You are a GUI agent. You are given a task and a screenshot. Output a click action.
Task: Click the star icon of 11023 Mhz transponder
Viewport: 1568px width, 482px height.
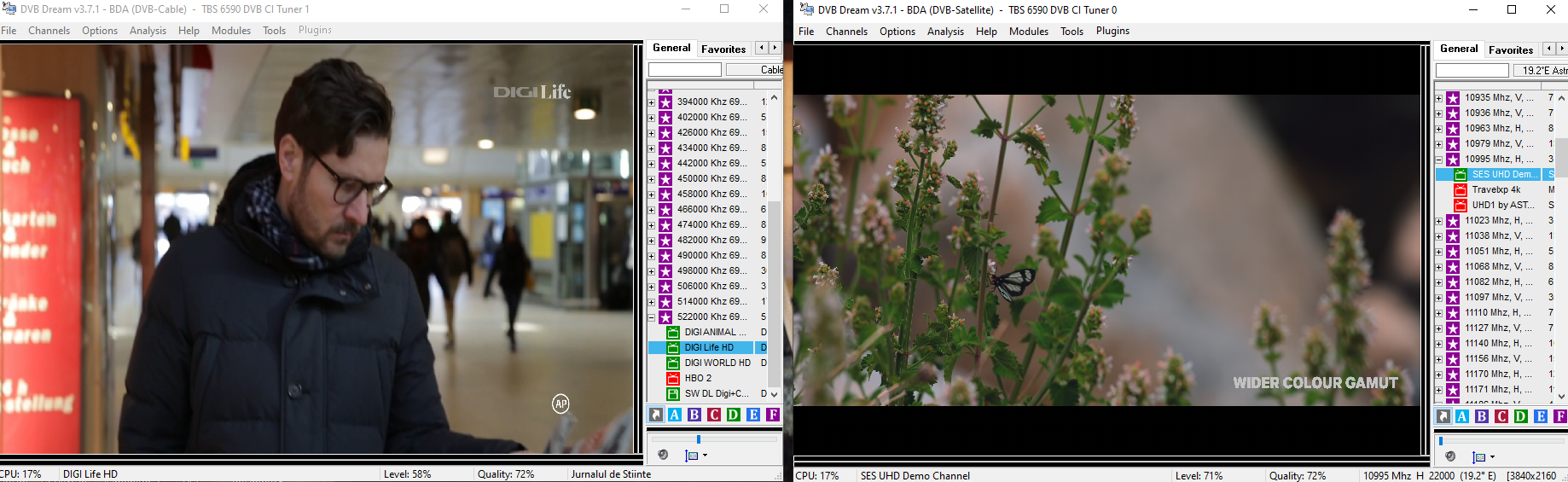(1453, 220)
